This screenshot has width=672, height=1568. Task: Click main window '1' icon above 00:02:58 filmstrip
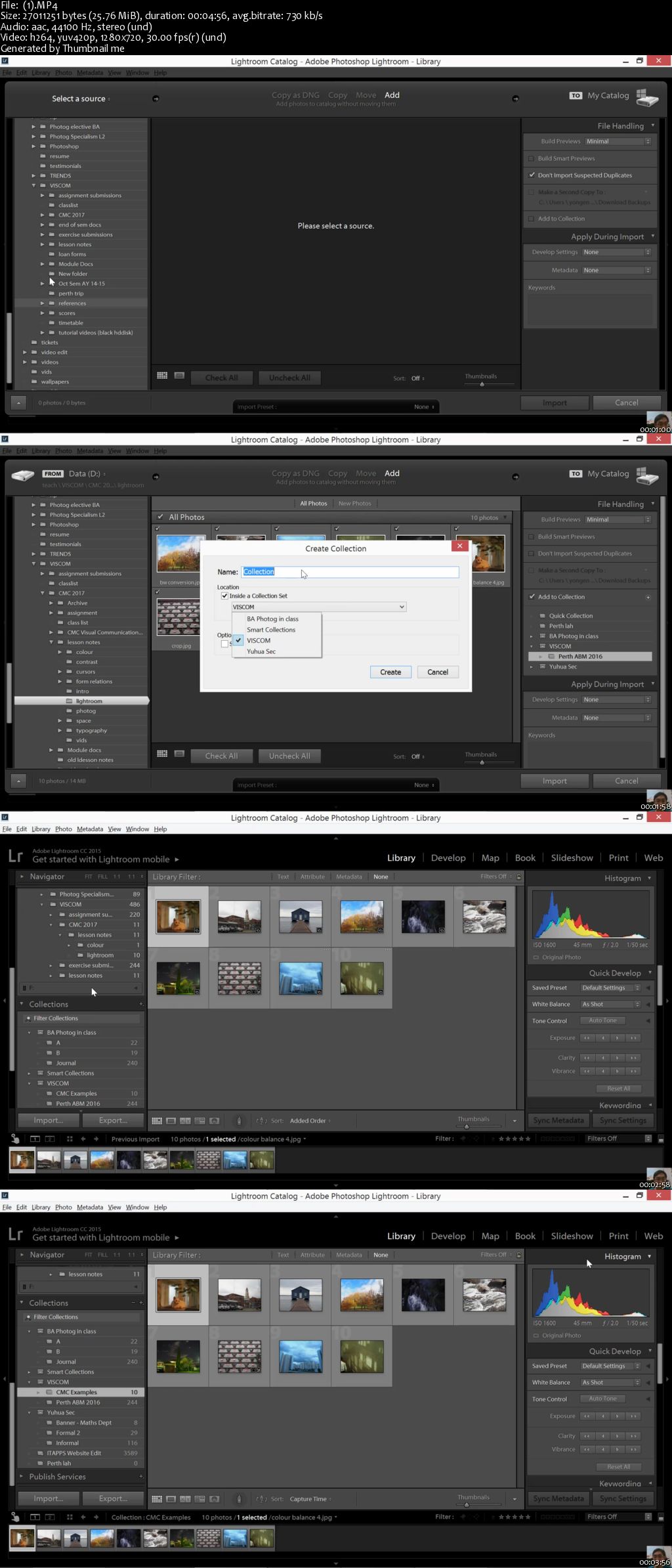[x=35, y=1139]
